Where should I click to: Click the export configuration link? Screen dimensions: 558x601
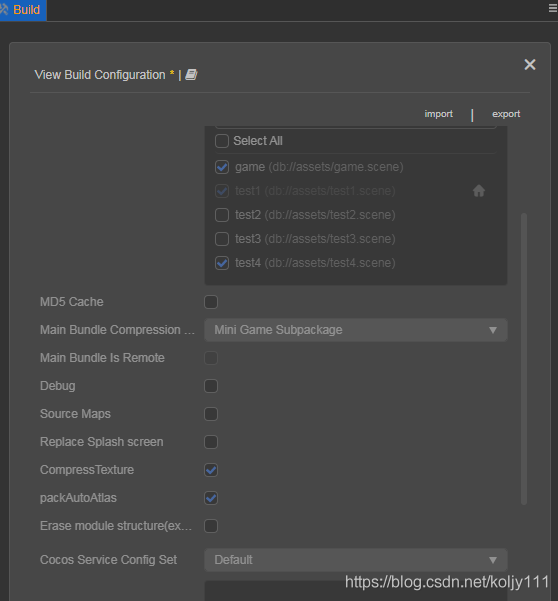(x=506, y=114)
